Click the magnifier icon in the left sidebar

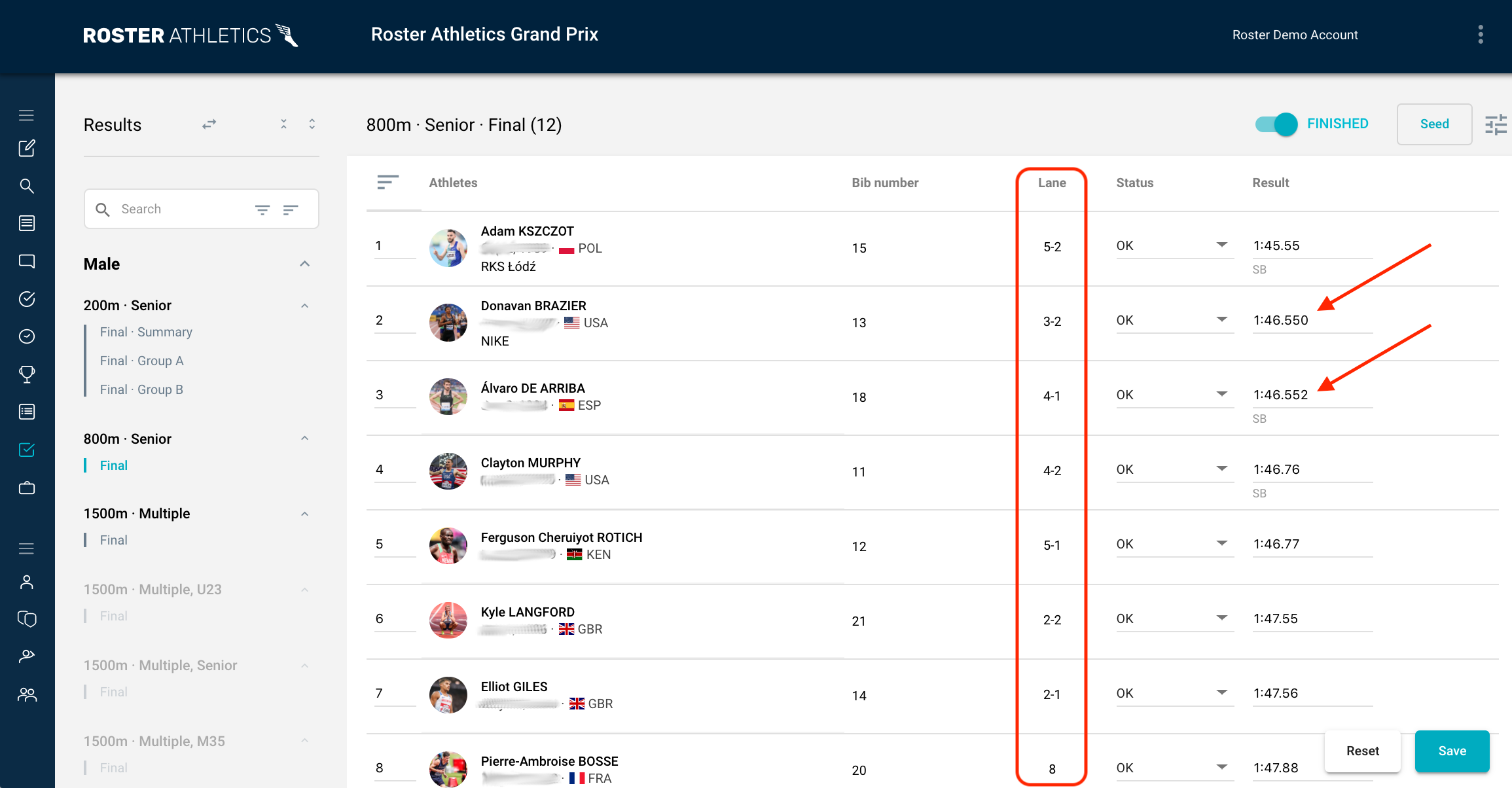pyautogui.click(x=27, y=186)
